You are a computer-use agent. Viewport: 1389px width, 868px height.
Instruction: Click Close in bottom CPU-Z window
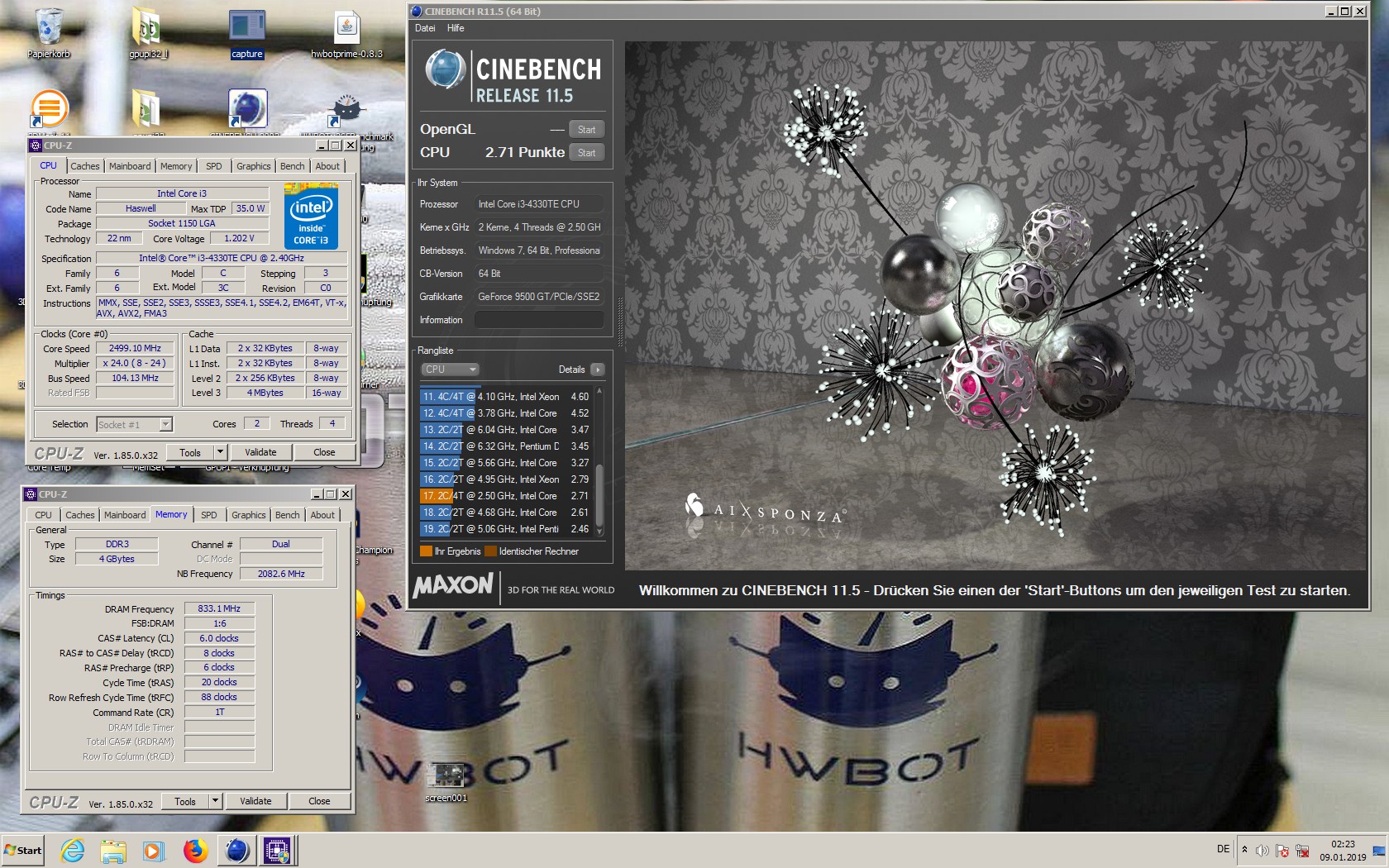(x=319, y=801)
